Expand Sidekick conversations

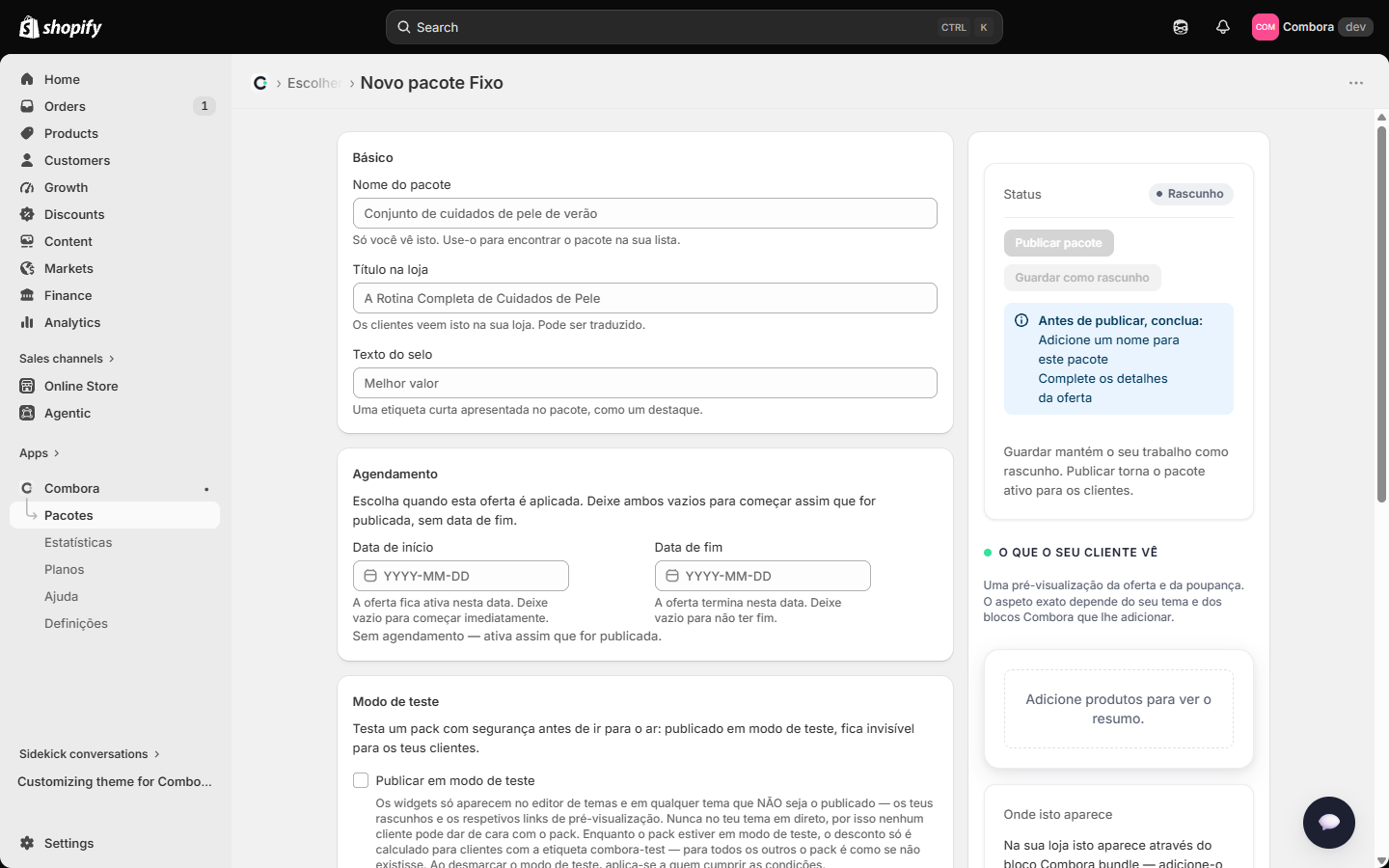tap(90, 754)
